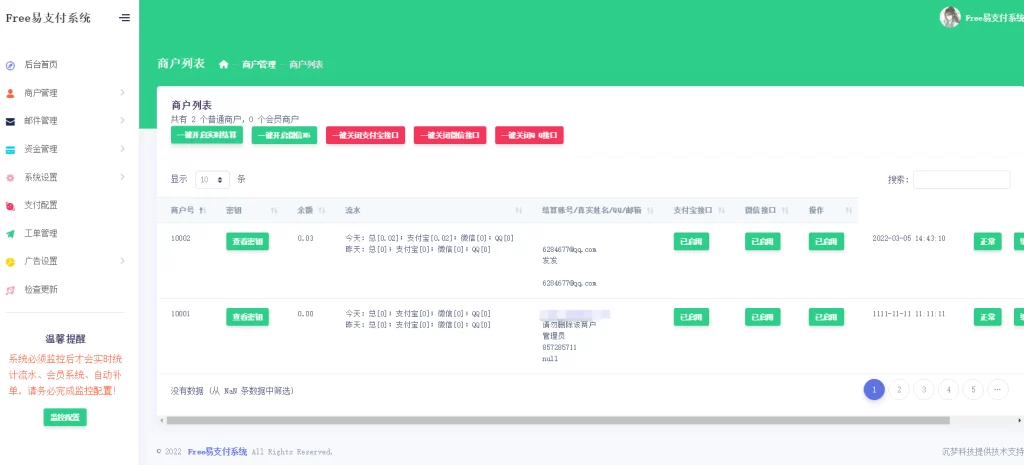
Task: Sort table by 微信接口 column arrows
Action: [784, 210]
